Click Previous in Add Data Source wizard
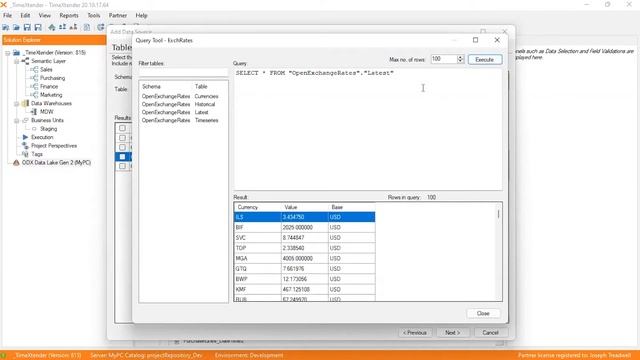The image size is (640, 360). [x=415, y=333]
